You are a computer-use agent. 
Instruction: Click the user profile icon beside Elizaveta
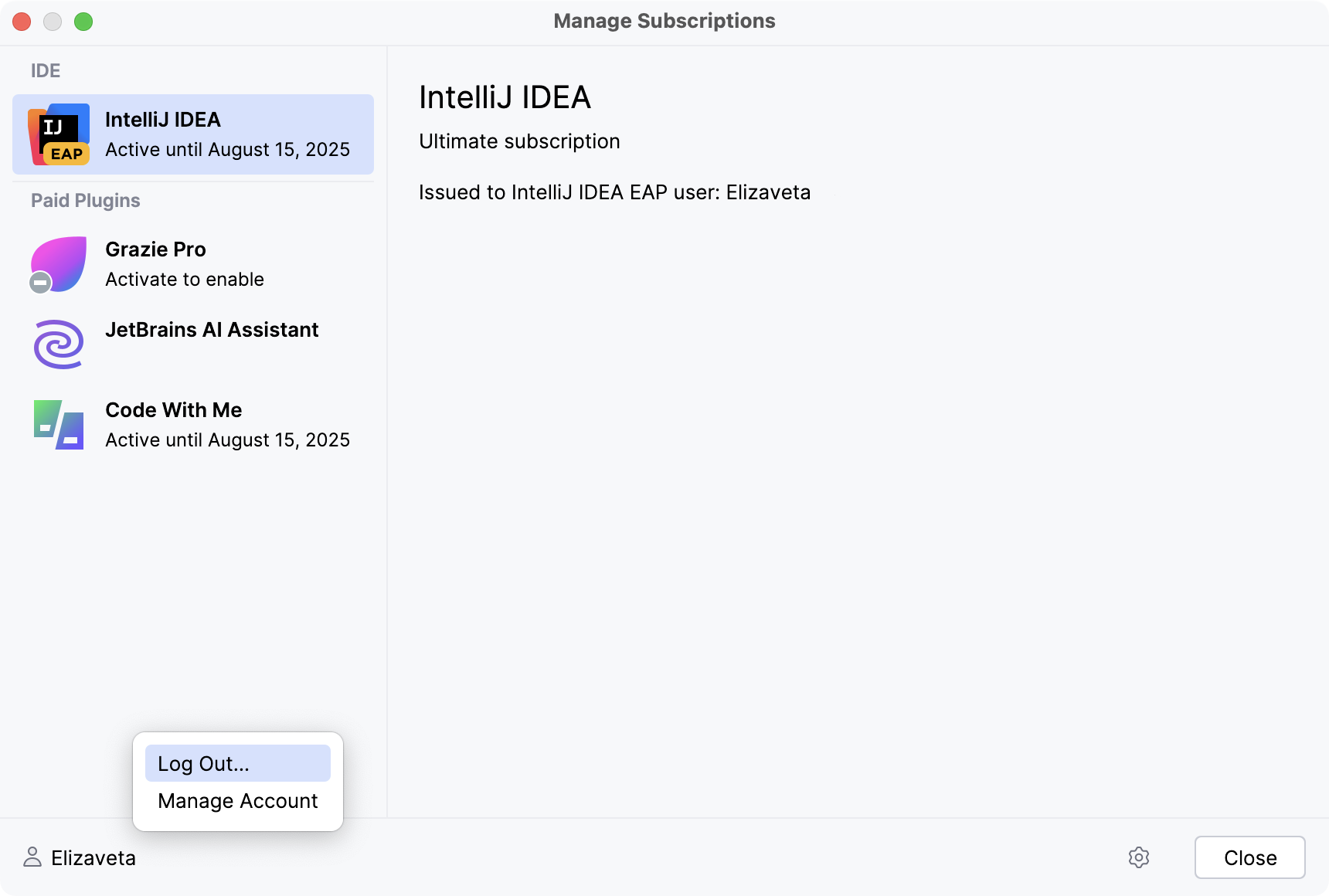pos(32,857)
